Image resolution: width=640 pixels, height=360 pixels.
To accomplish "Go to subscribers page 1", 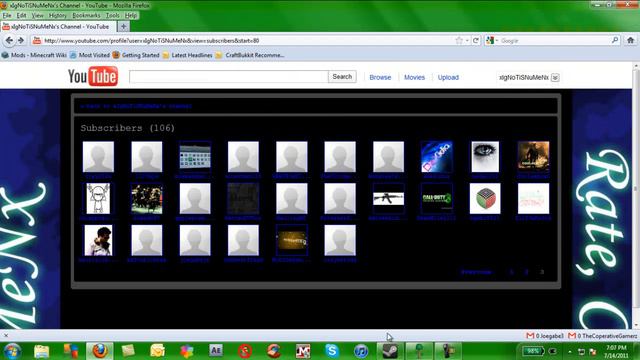I will [x=511, y=272].
